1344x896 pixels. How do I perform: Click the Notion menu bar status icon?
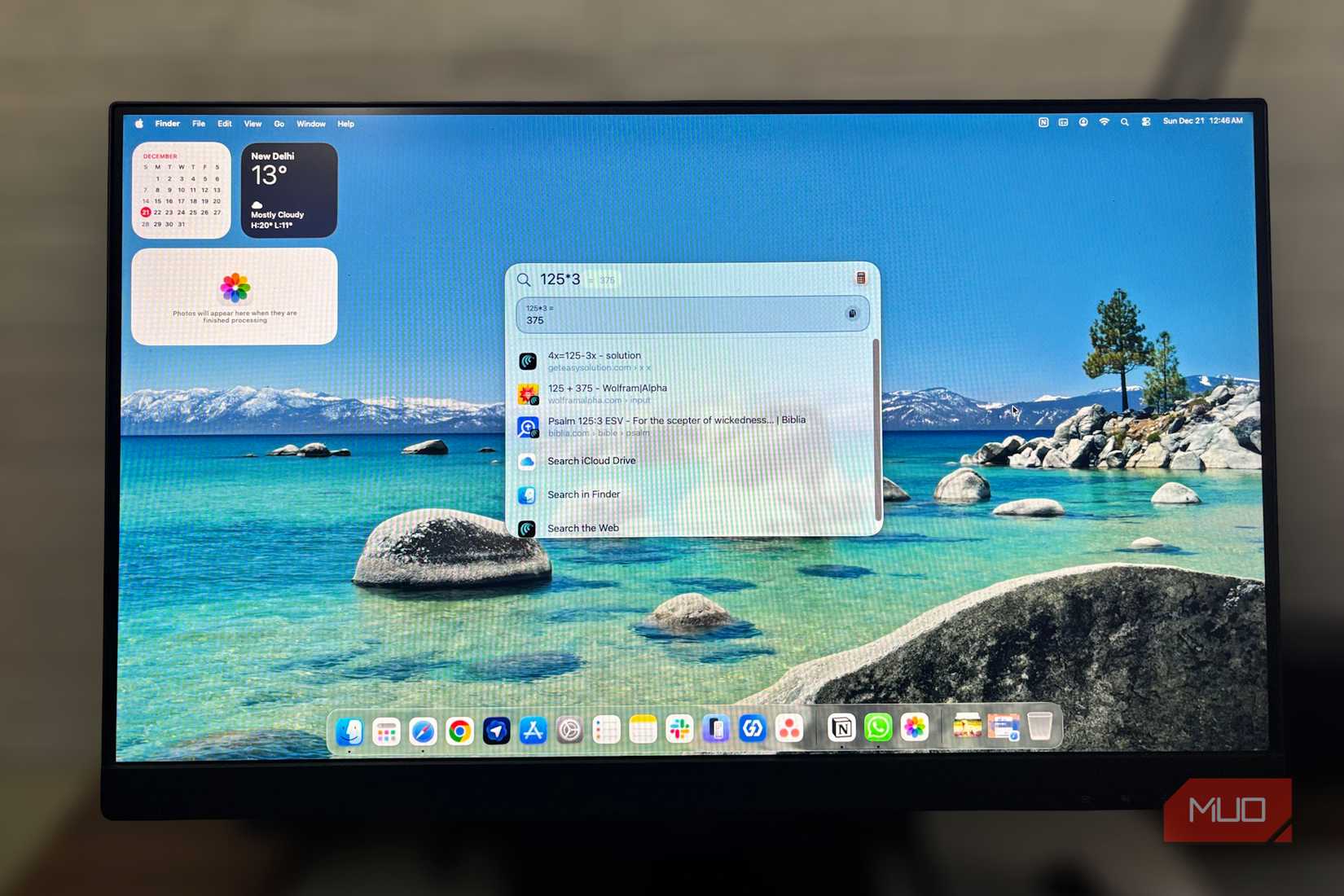1043,122
